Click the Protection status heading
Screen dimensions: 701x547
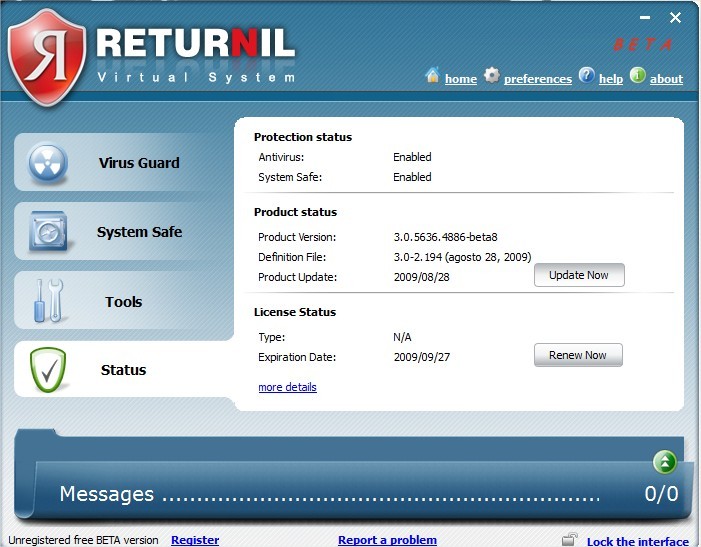303,137
